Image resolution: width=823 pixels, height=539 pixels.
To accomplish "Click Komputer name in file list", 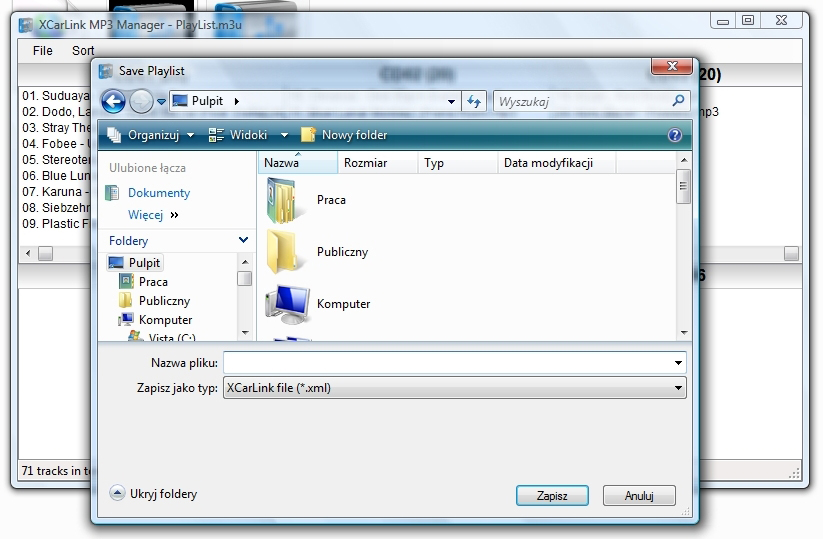I will click(x=343, y=304).
